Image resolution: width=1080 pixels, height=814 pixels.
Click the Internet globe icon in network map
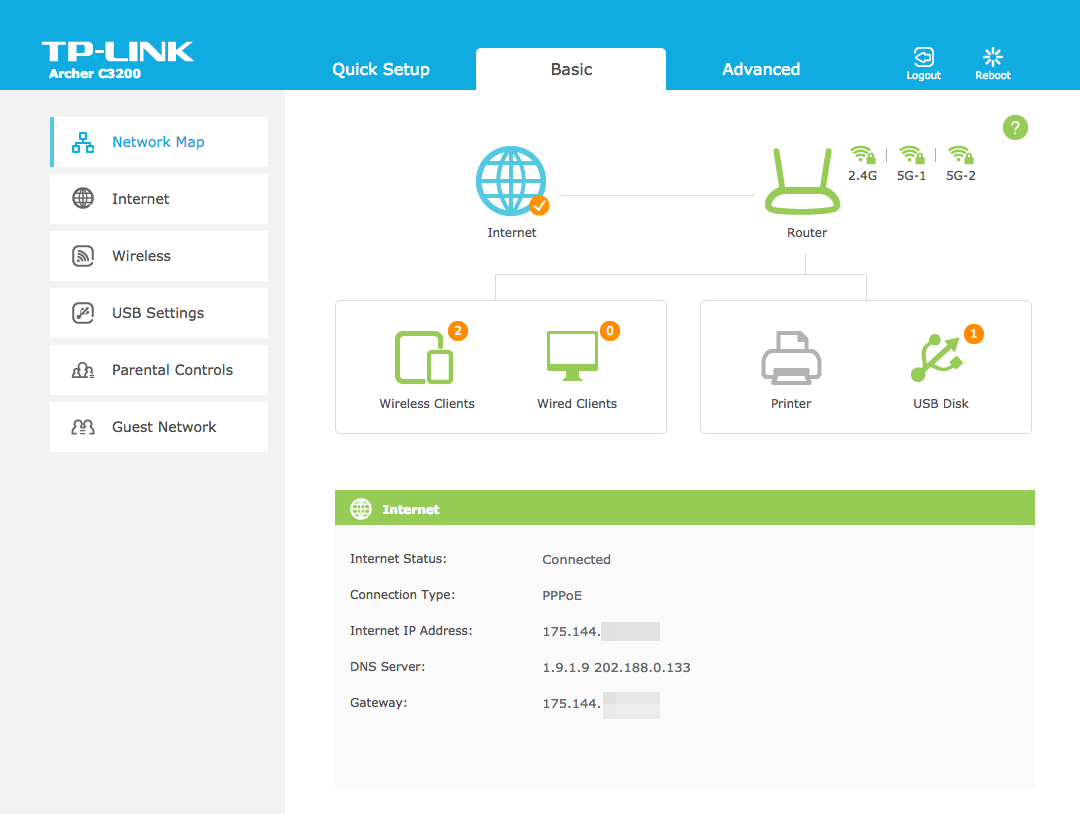coord(511,181)
